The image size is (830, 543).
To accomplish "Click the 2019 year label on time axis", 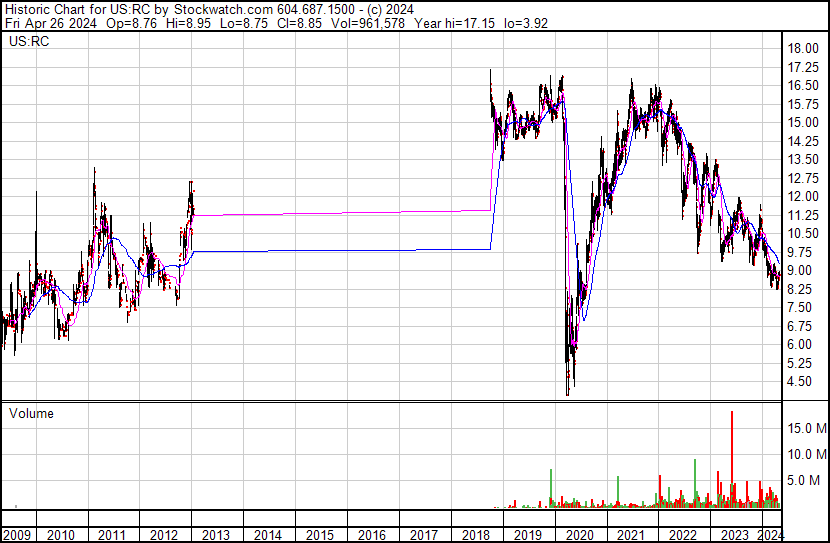I will click(528, 535).
